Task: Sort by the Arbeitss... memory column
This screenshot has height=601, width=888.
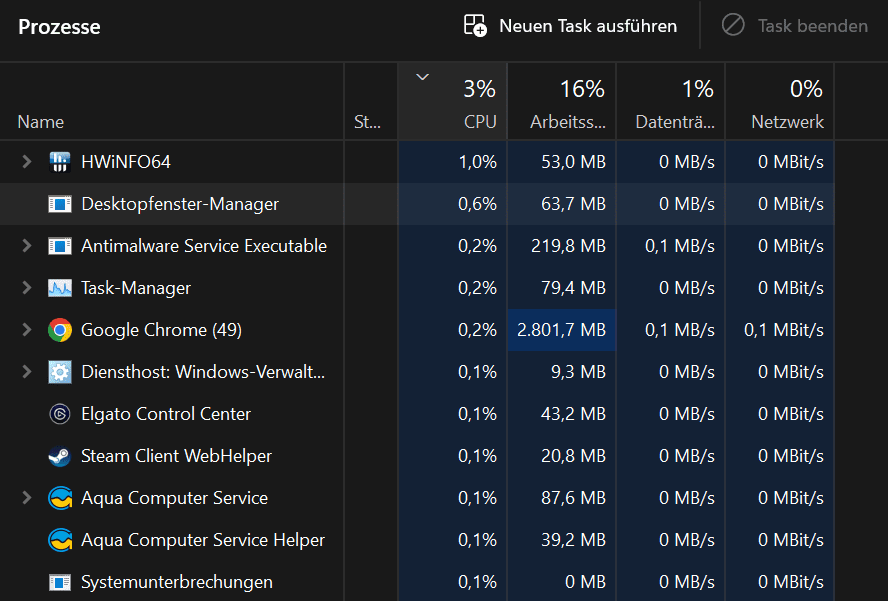Action: tap(562, 101)
